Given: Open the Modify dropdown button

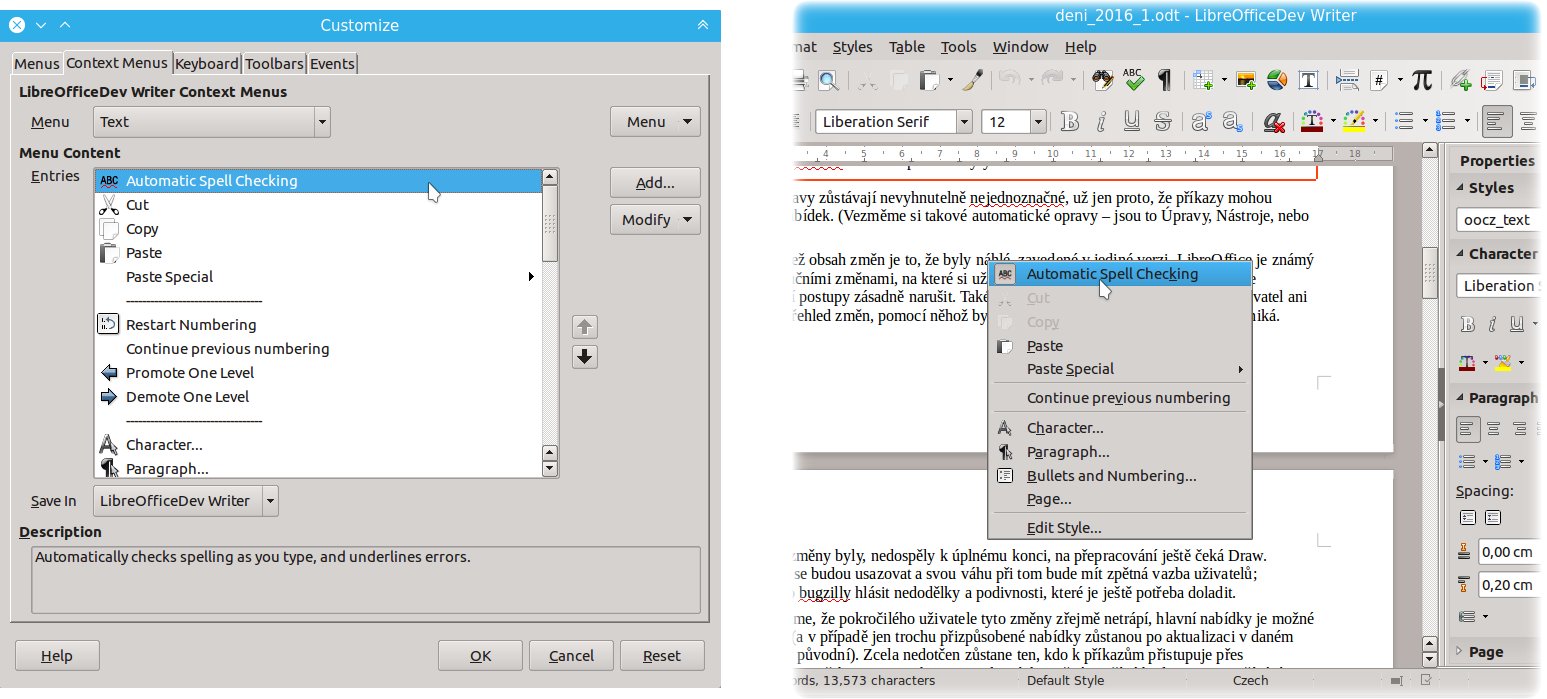Looking at the screenshot, I should pos(655,220).
